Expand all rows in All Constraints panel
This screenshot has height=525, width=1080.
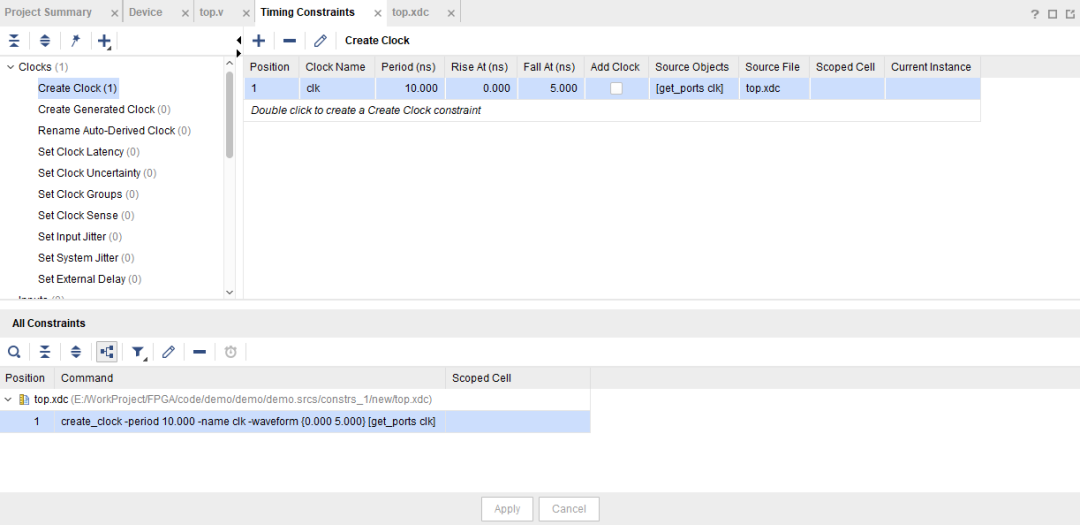click(x=76, y=352)
